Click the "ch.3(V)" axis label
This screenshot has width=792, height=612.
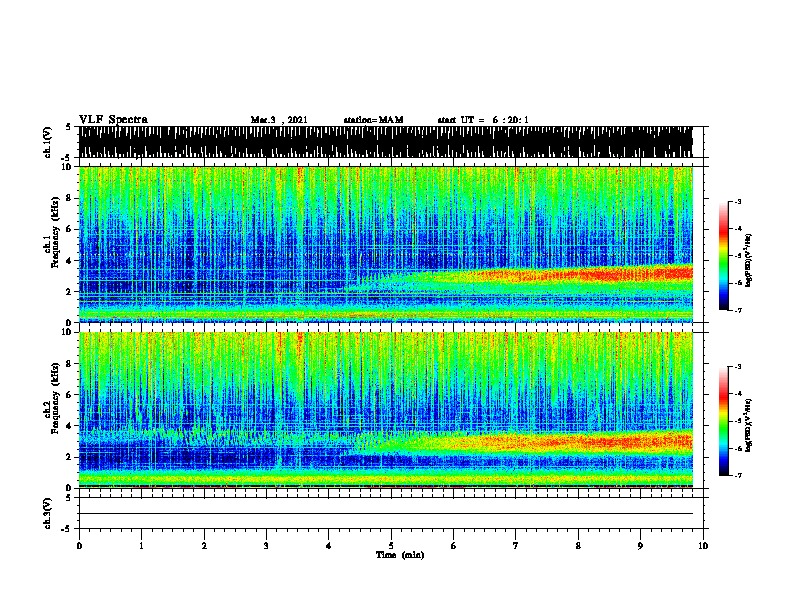tap(47, 513)
